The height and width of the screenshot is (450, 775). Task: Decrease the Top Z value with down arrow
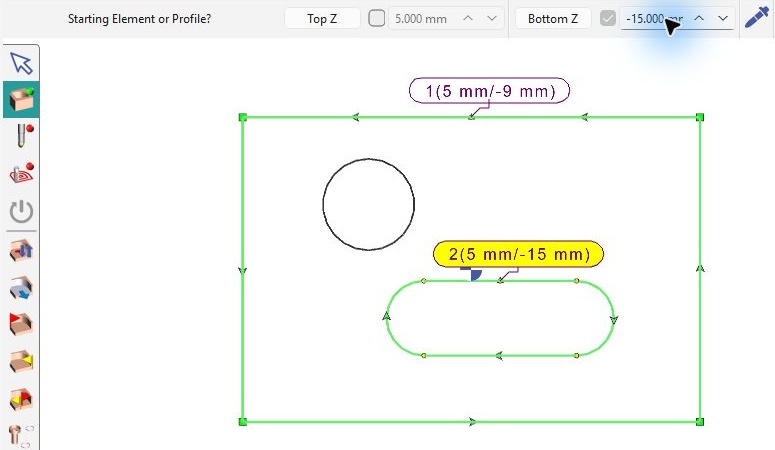point(491,18)
